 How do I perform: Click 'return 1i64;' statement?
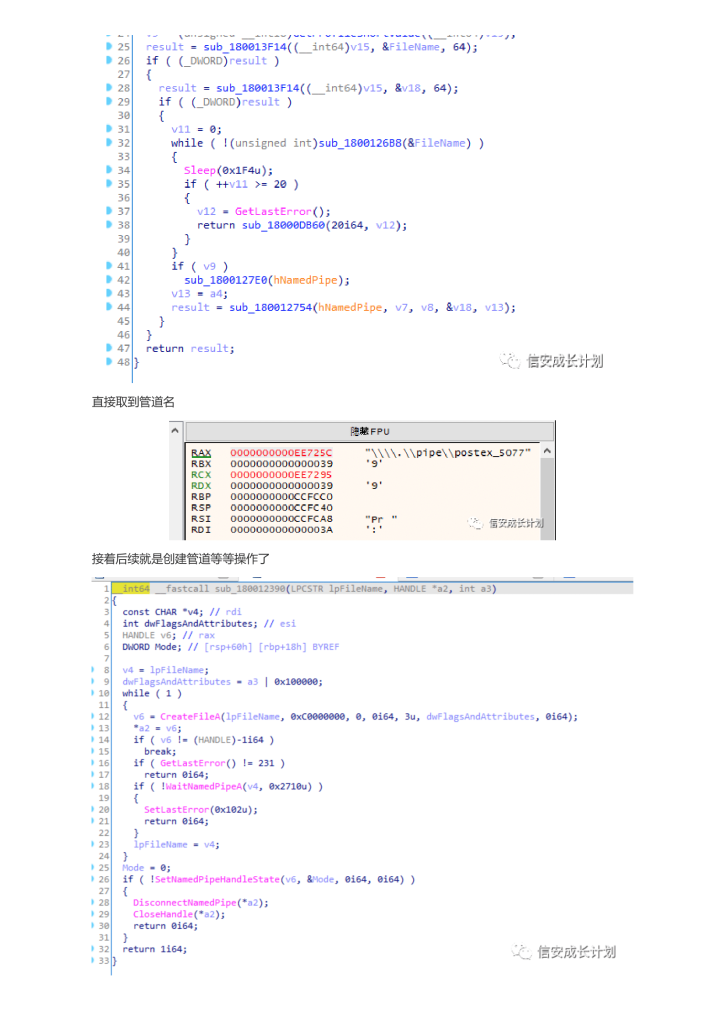click(155, 950)
